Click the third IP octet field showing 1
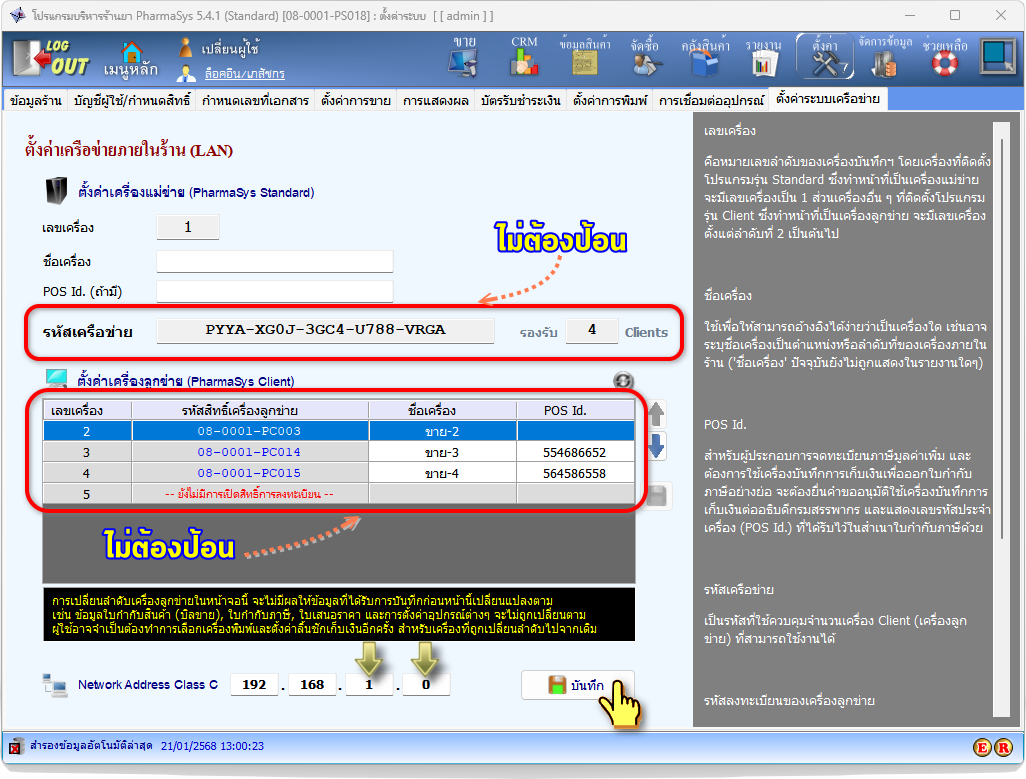The image size is (1026, 779). [369, 684]
